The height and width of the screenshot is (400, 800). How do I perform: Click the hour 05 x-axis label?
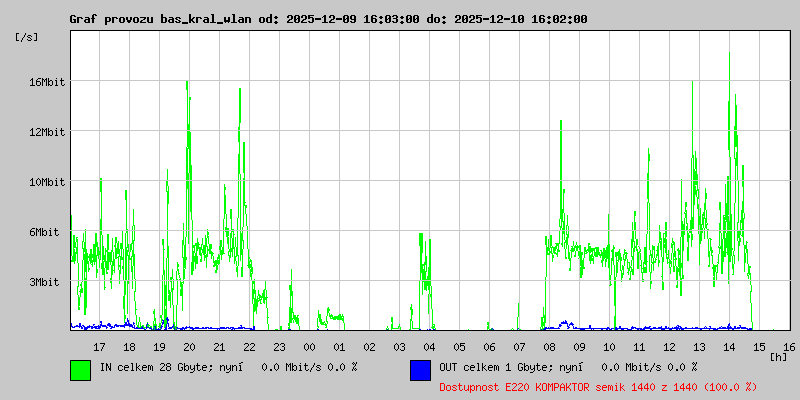[x=459, y=347]
